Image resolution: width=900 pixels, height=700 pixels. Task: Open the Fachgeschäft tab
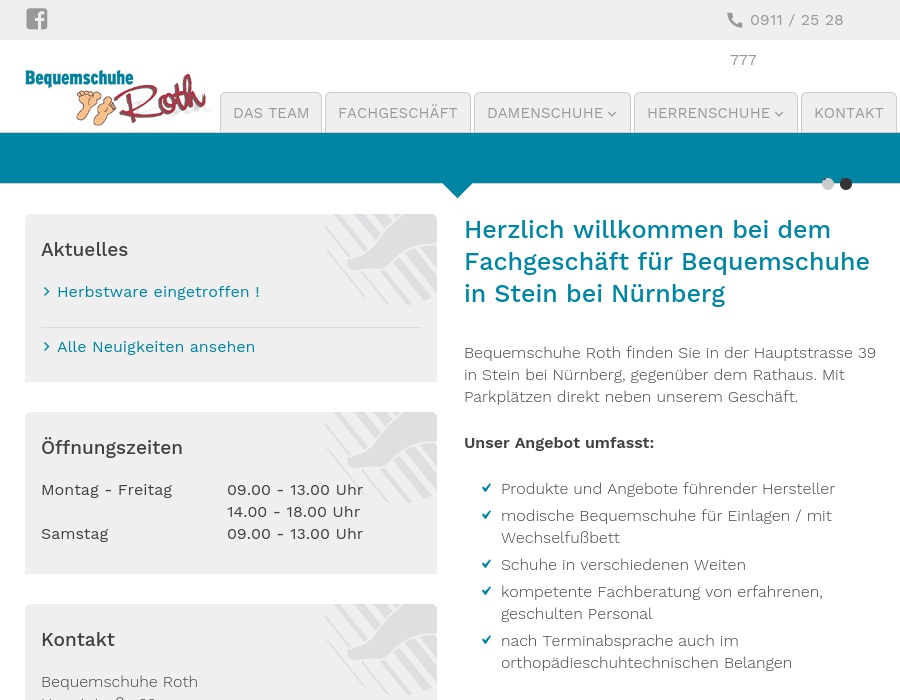pyautogui.click(x=397, y=113)
